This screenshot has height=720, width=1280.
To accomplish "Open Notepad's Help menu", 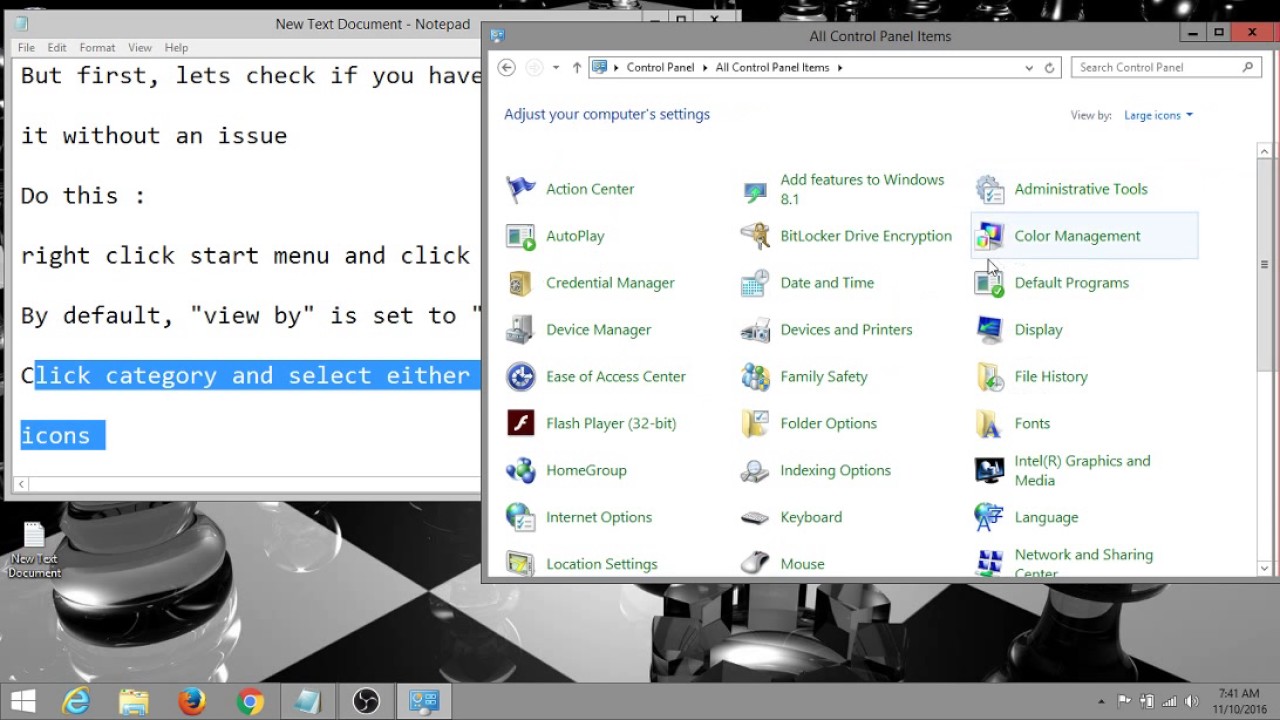I will (x=176, y=47).
